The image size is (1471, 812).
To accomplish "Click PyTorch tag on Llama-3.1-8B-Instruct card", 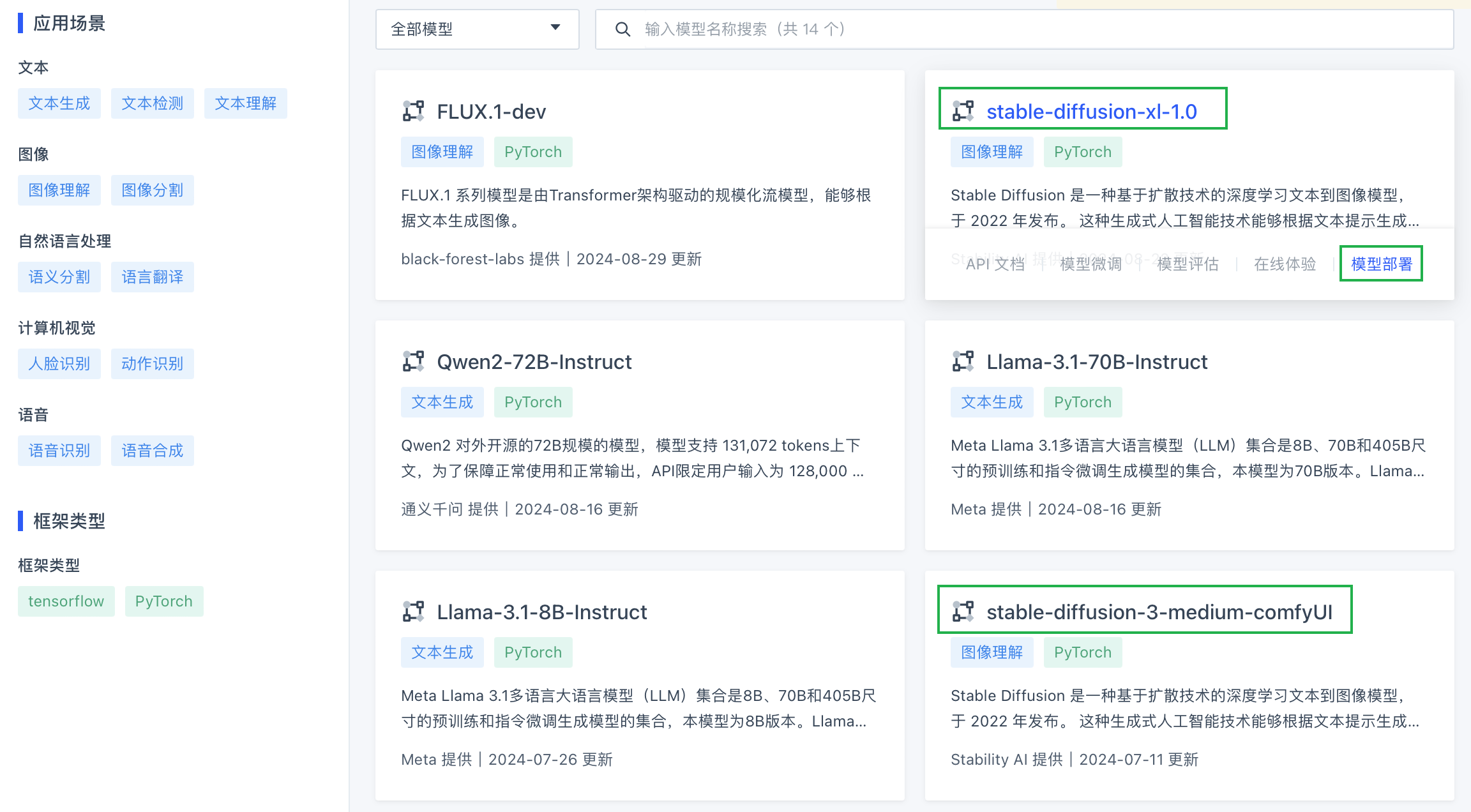I will (x=533, y=652).
